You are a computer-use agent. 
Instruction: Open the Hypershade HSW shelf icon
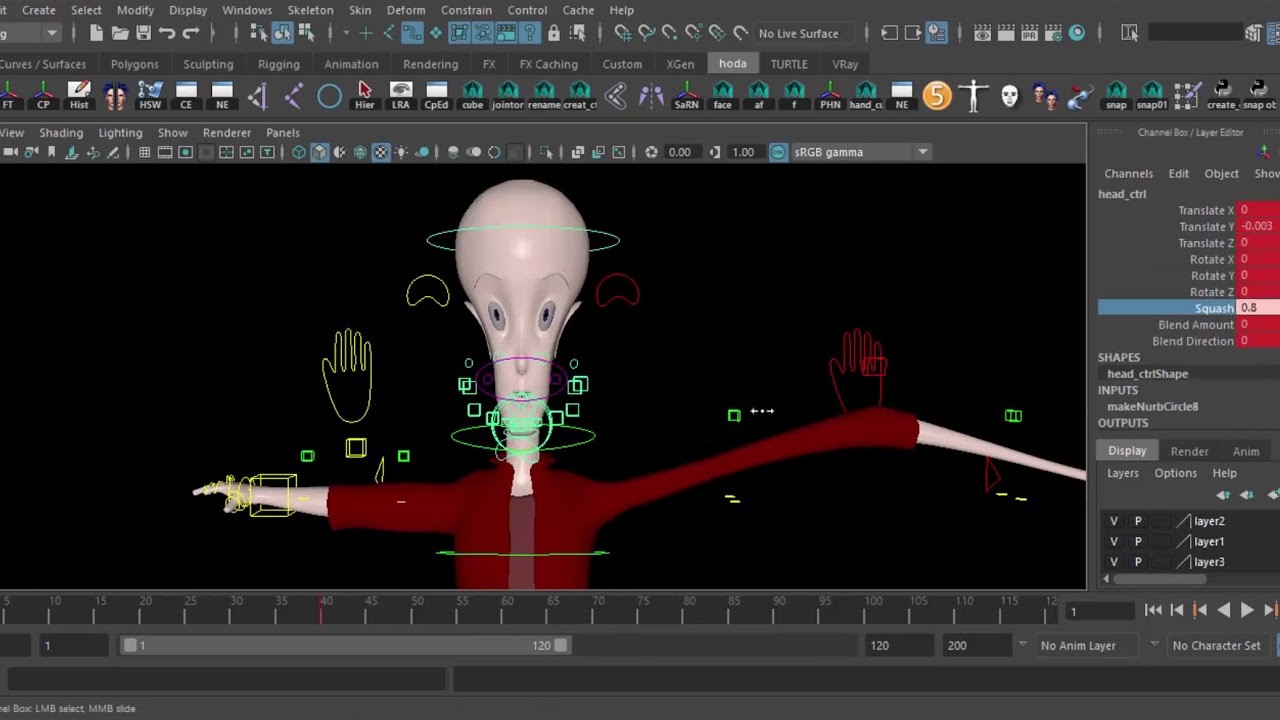tap(150, 96)
